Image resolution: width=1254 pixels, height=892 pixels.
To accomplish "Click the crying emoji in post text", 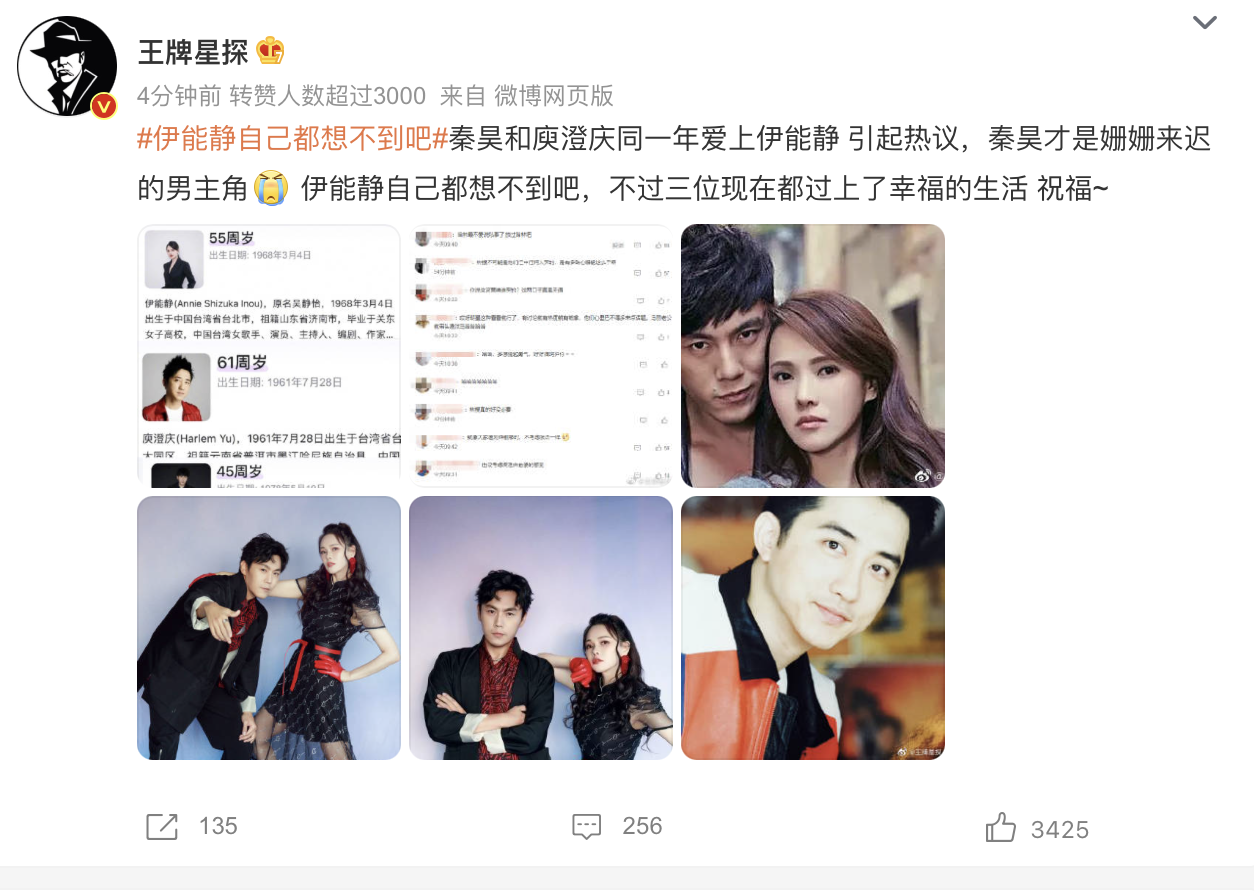I will (270, 187).
